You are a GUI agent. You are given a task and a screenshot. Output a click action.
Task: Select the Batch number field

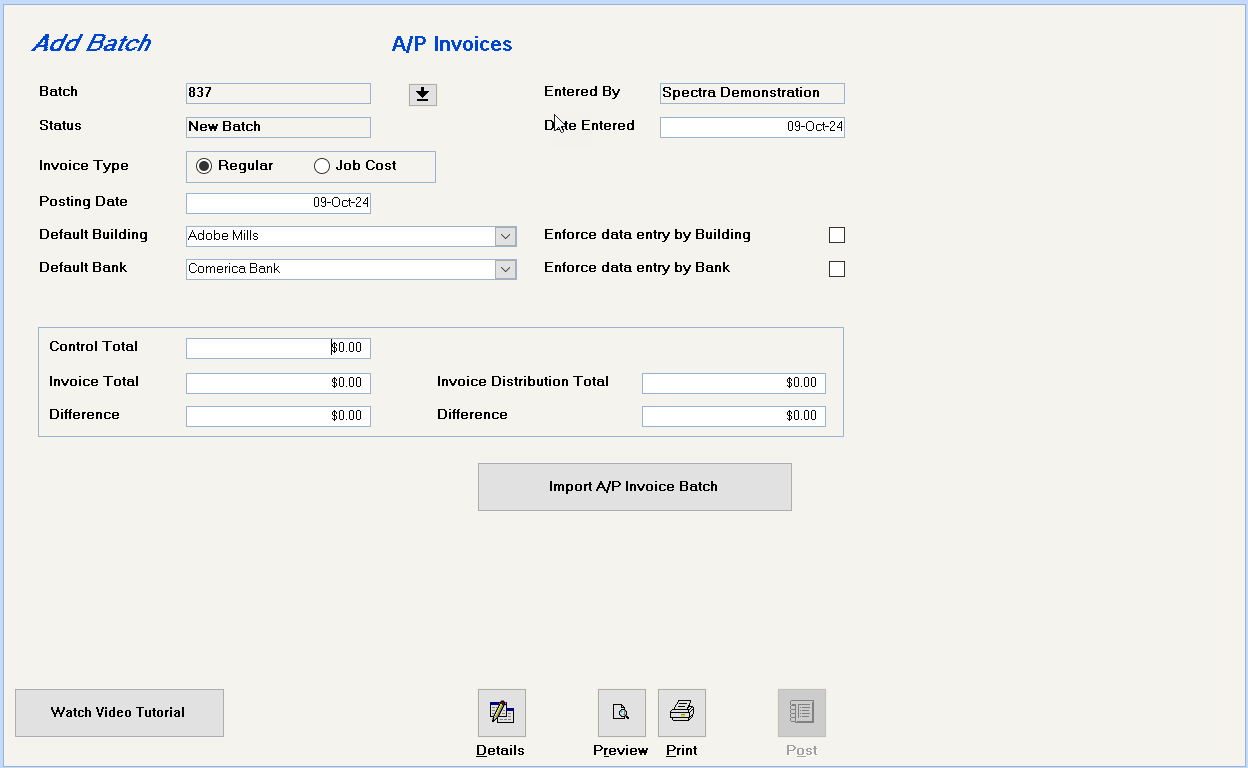point(278,93)
